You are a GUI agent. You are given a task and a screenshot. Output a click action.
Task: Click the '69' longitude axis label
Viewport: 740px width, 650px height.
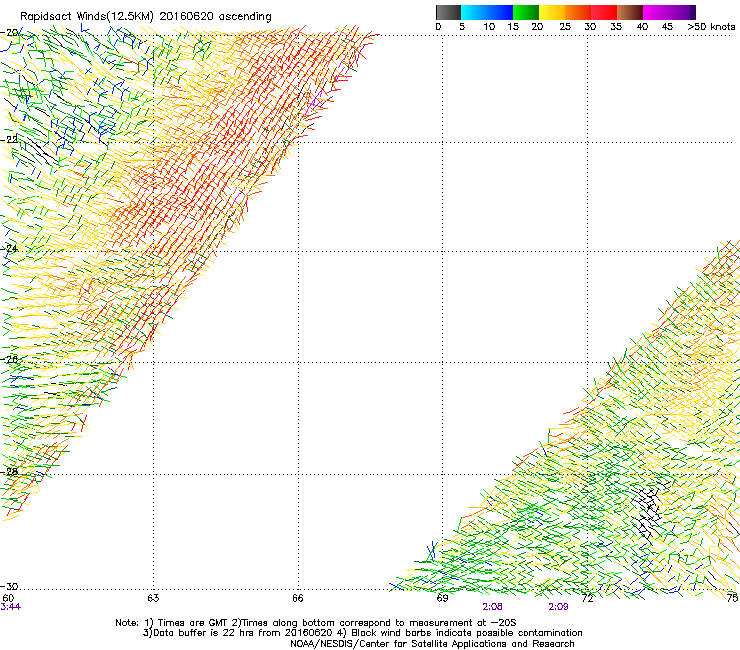coord(442,598)
